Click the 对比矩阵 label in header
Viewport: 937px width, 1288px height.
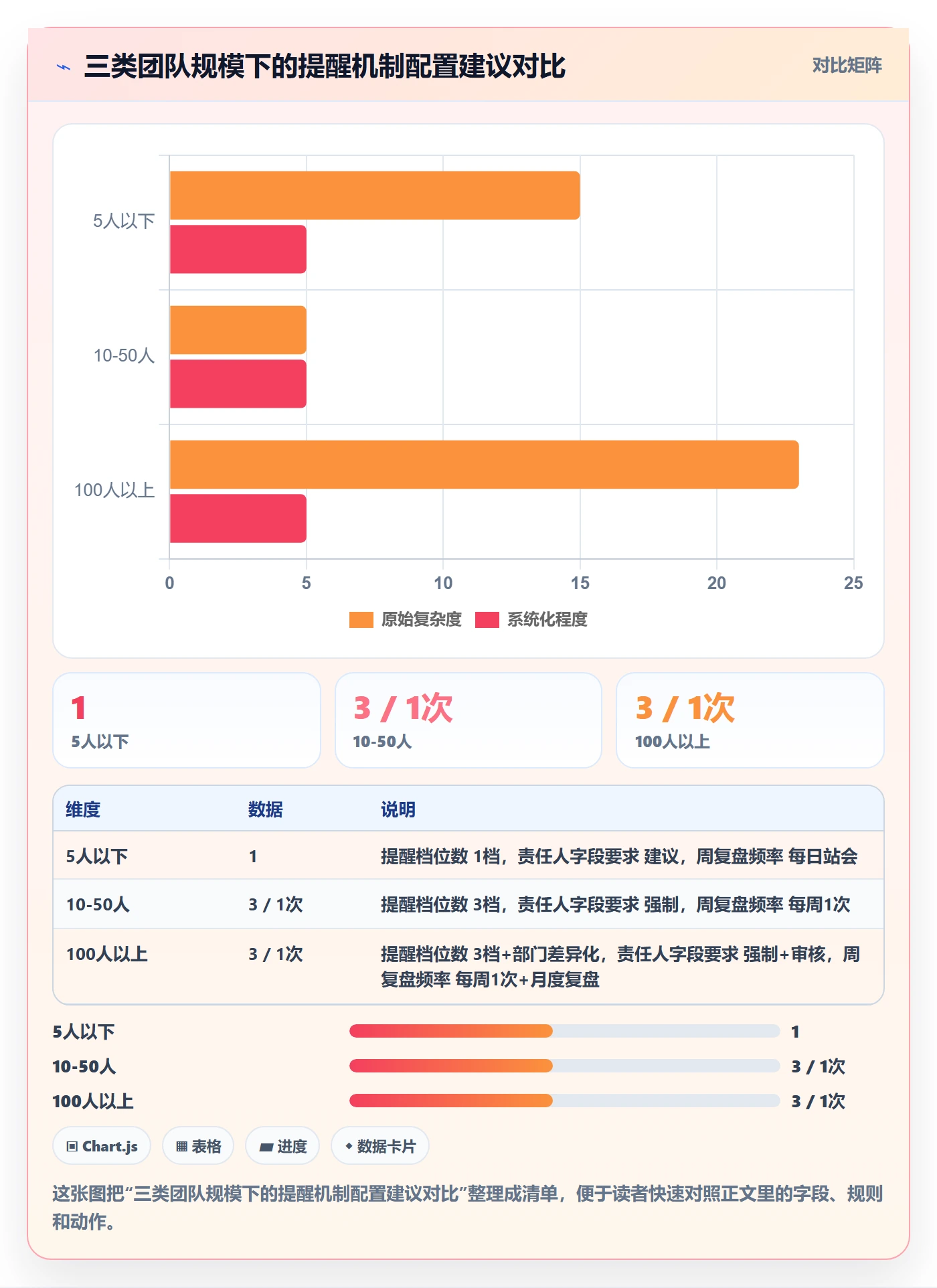point(847,66)
